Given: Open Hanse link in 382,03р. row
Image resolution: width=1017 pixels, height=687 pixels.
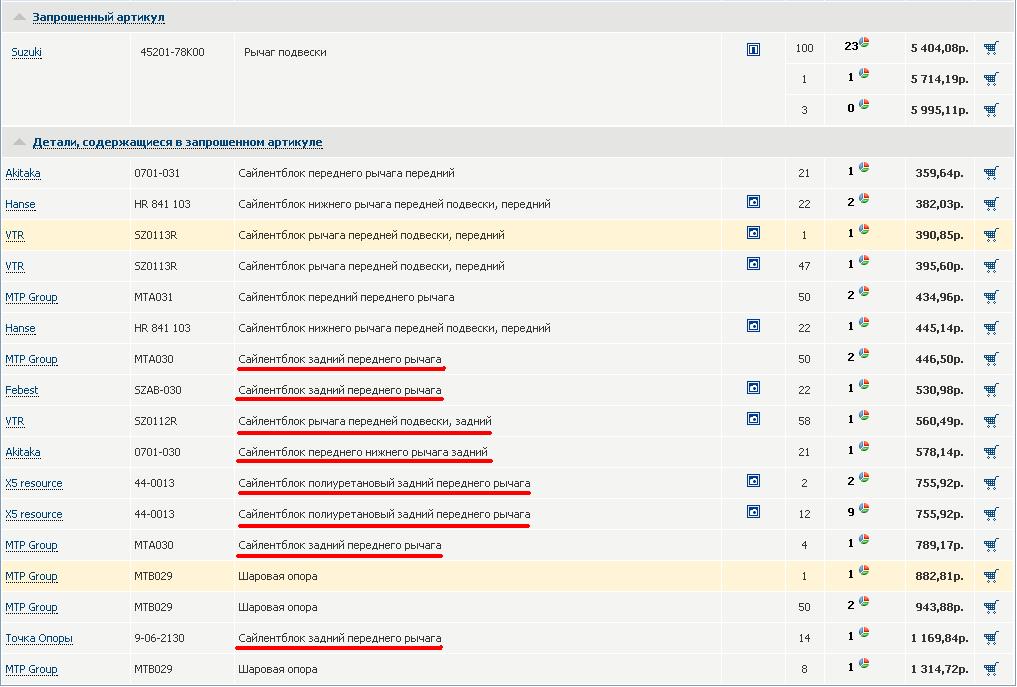Looking at the screenshot, I should pyautogui.click(x=20, y=204).
